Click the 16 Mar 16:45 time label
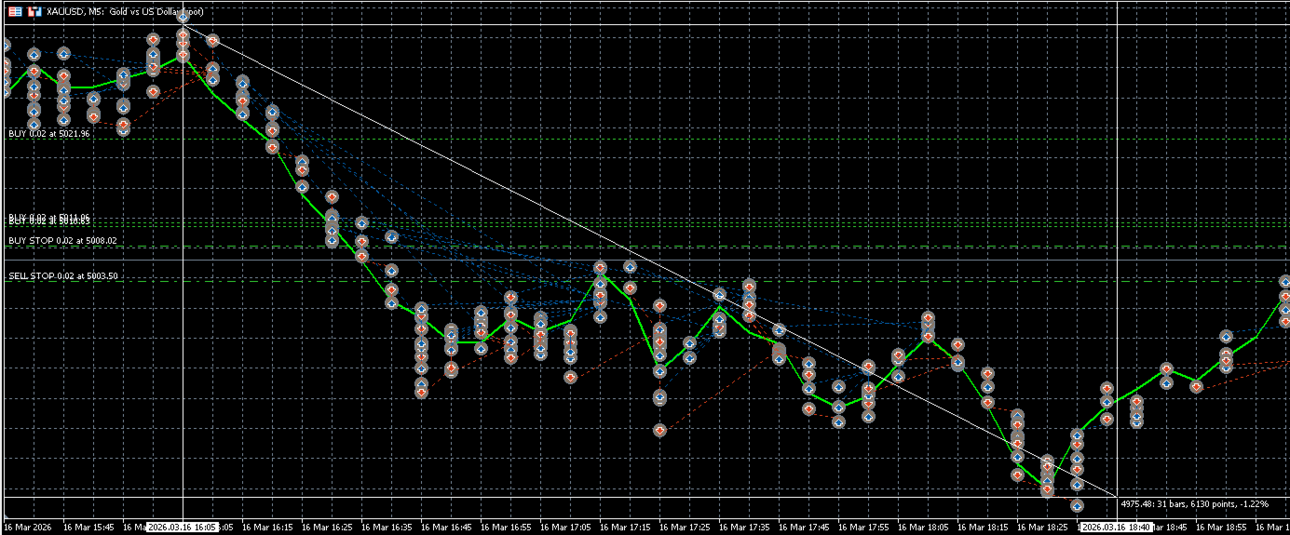Viewport: 1290px width, 535px height. pyautogui.click(x=446, y=527)
